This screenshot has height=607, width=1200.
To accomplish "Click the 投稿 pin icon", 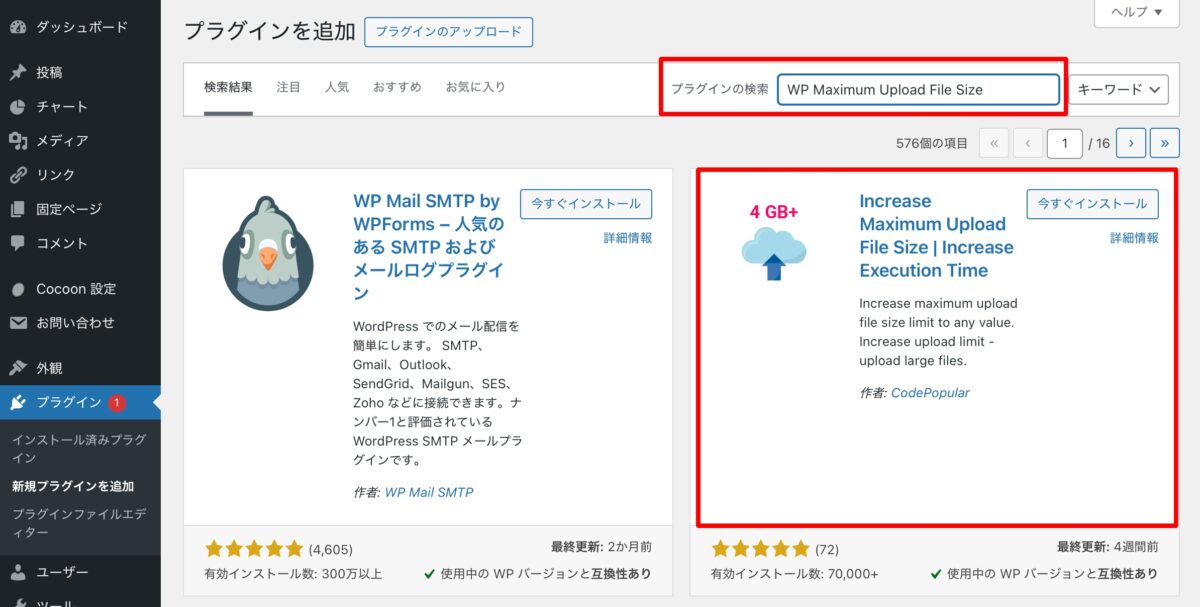I will (18, 73).
